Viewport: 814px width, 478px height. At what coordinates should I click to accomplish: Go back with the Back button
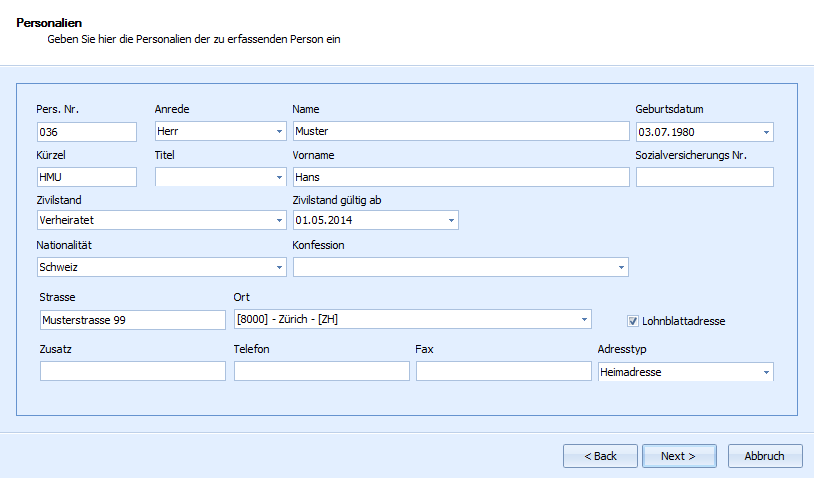pos(600,456)
